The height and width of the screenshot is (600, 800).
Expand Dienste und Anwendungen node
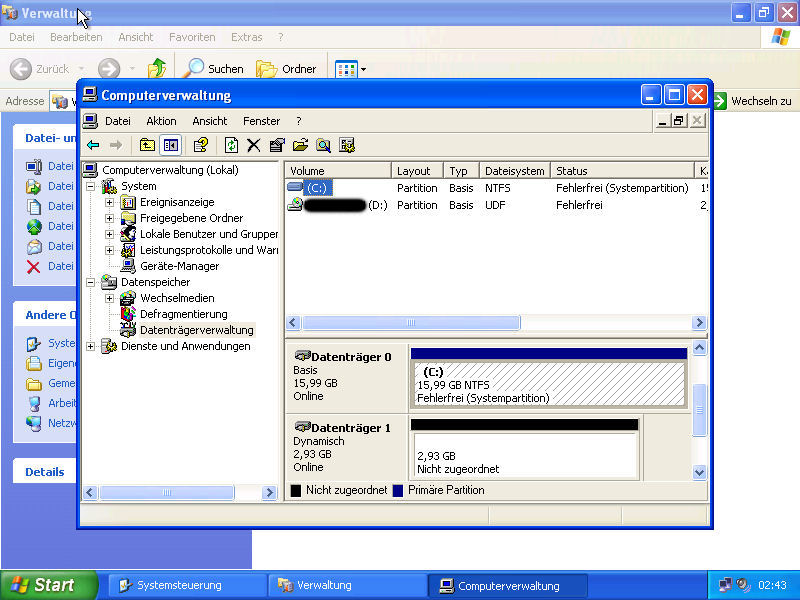[x=90, y=346]
